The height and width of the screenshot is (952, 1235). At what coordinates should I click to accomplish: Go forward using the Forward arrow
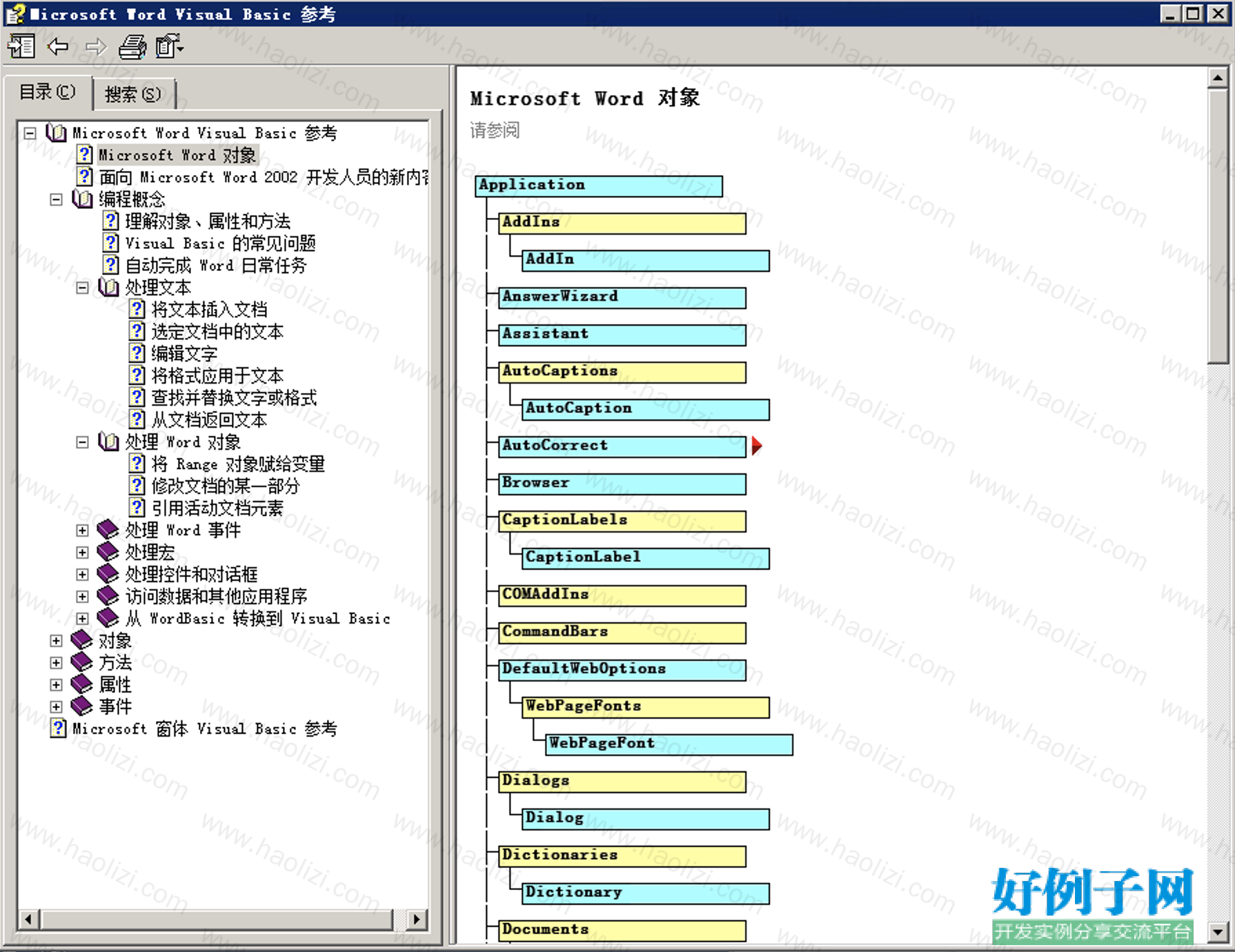pos(96,47)
